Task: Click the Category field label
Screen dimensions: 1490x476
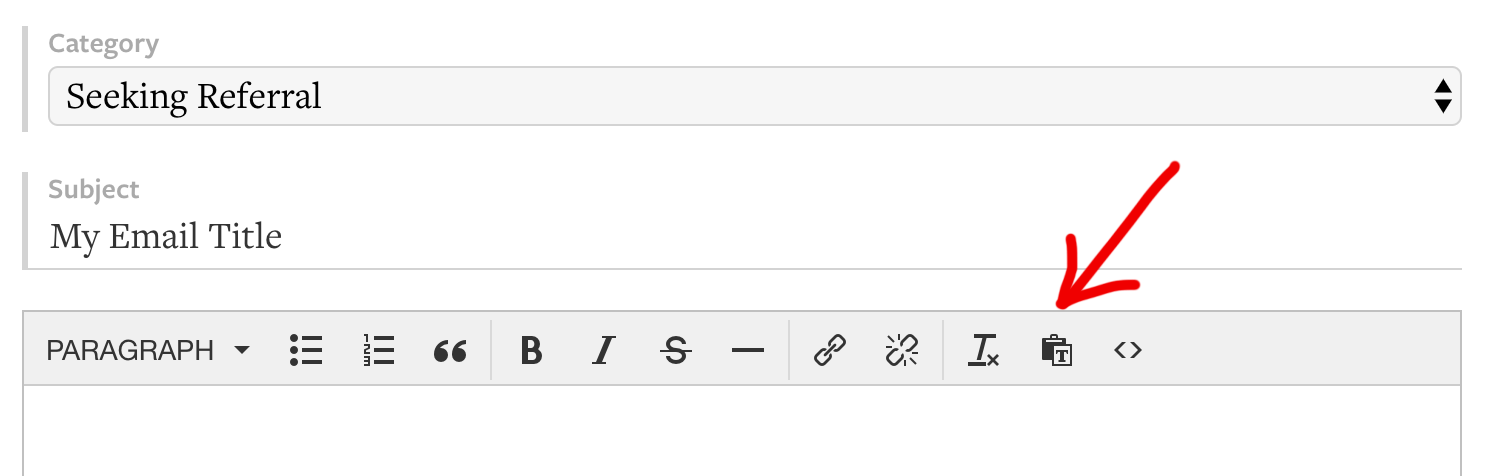Action: tap(104, 44)
